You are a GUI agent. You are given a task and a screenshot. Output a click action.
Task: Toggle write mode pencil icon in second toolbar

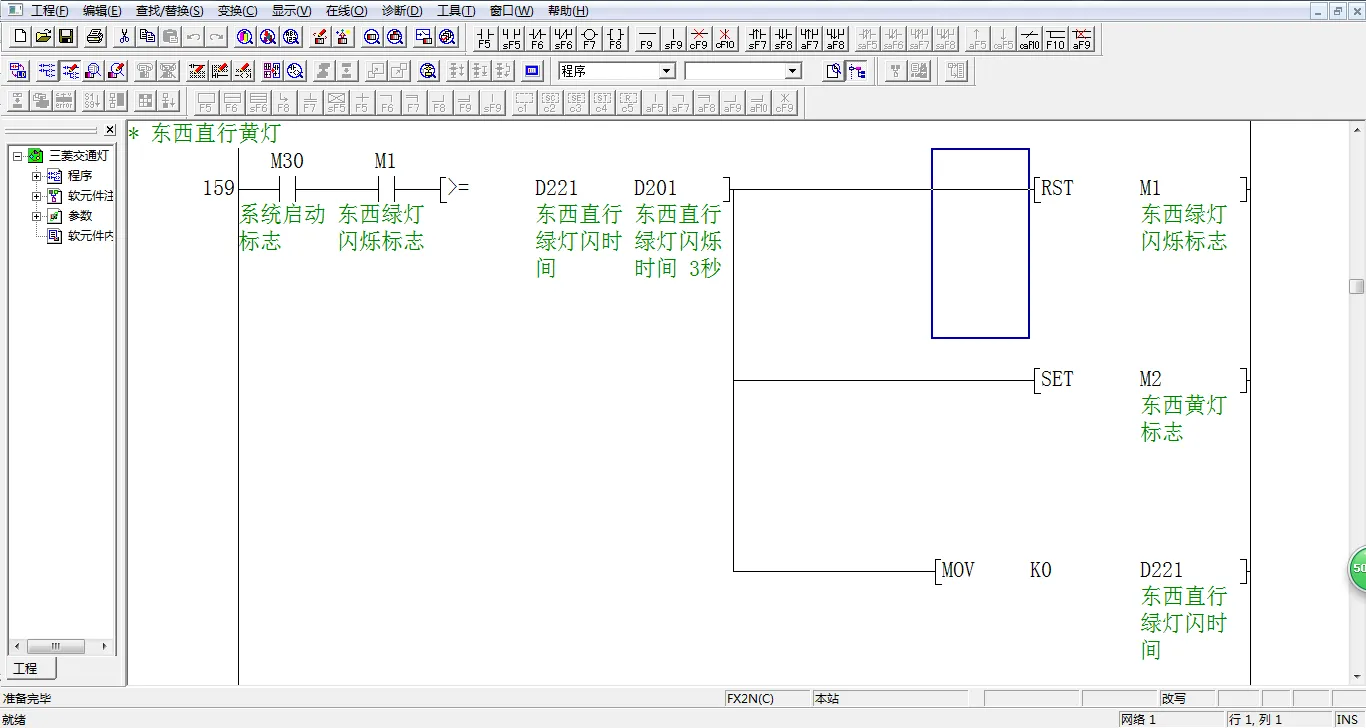coord(70,71)
